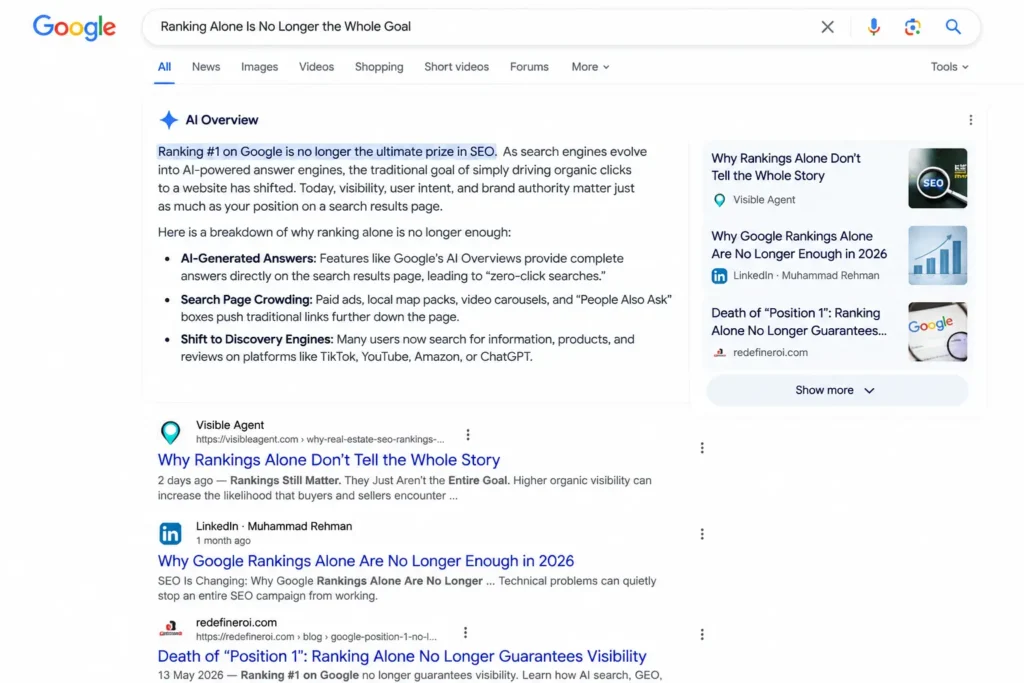
Task: Open the Tools dropdown
Action: point(950,67)
